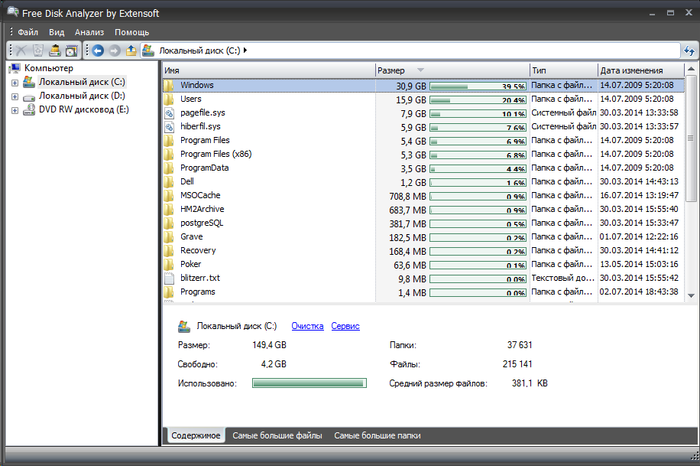Go up one folder level icon
The height and width of the screenshot is (466, 700).
click(x=131, y=50)
